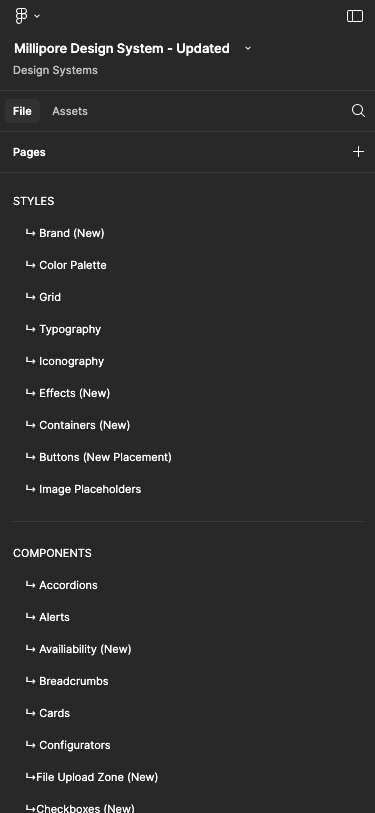Collapse the Pages section header
Screen dimensions: 375x813
(x=29, y=152)
